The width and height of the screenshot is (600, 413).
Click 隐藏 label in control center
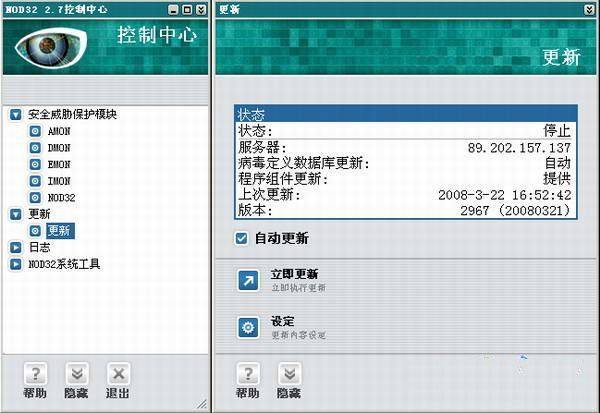(x=76, y=393)
